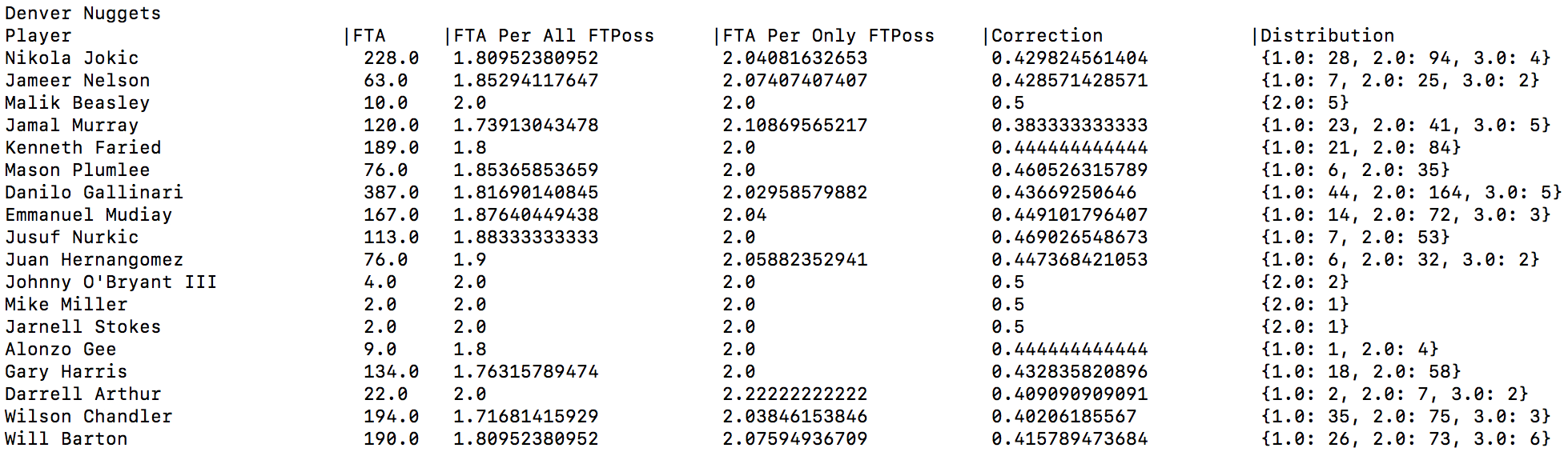Click the FTA Per Only FTPoss header

[828, 36]
